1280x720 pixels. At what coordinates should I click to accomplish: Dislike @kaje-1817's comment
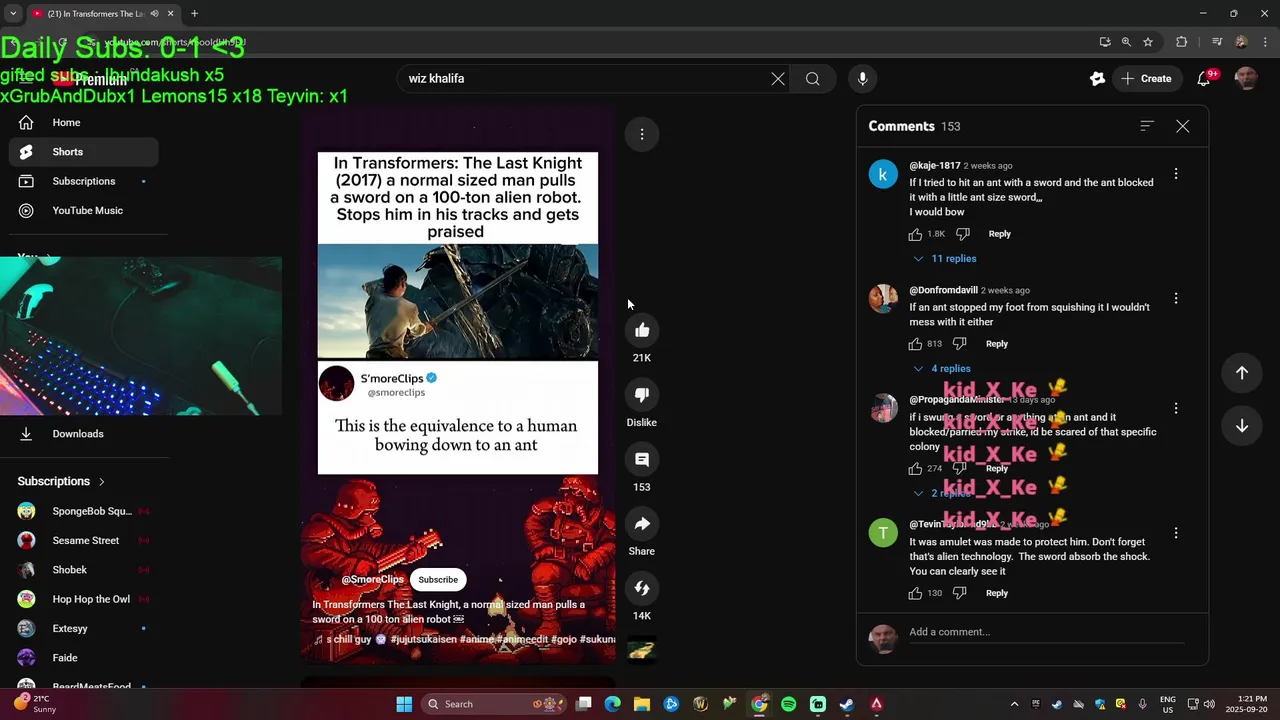962,234
